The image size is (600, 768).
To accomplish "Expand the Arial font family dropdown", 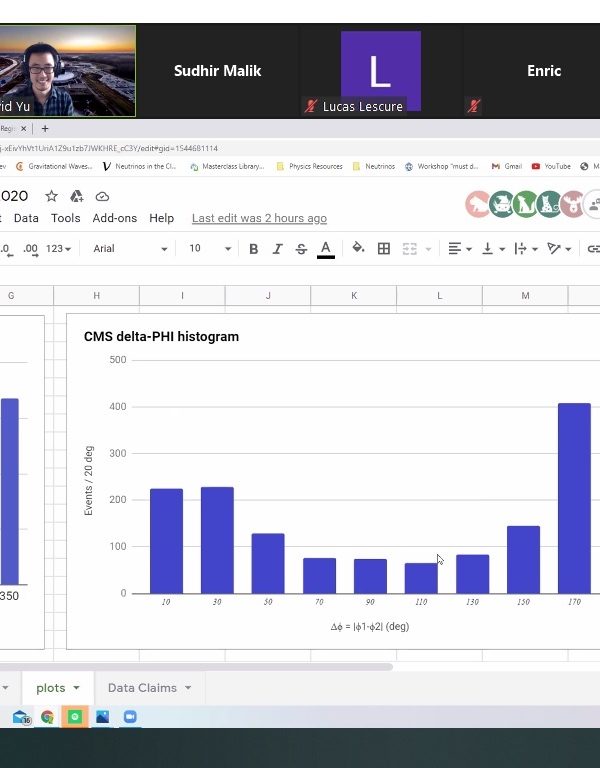I will pos(130,249).
